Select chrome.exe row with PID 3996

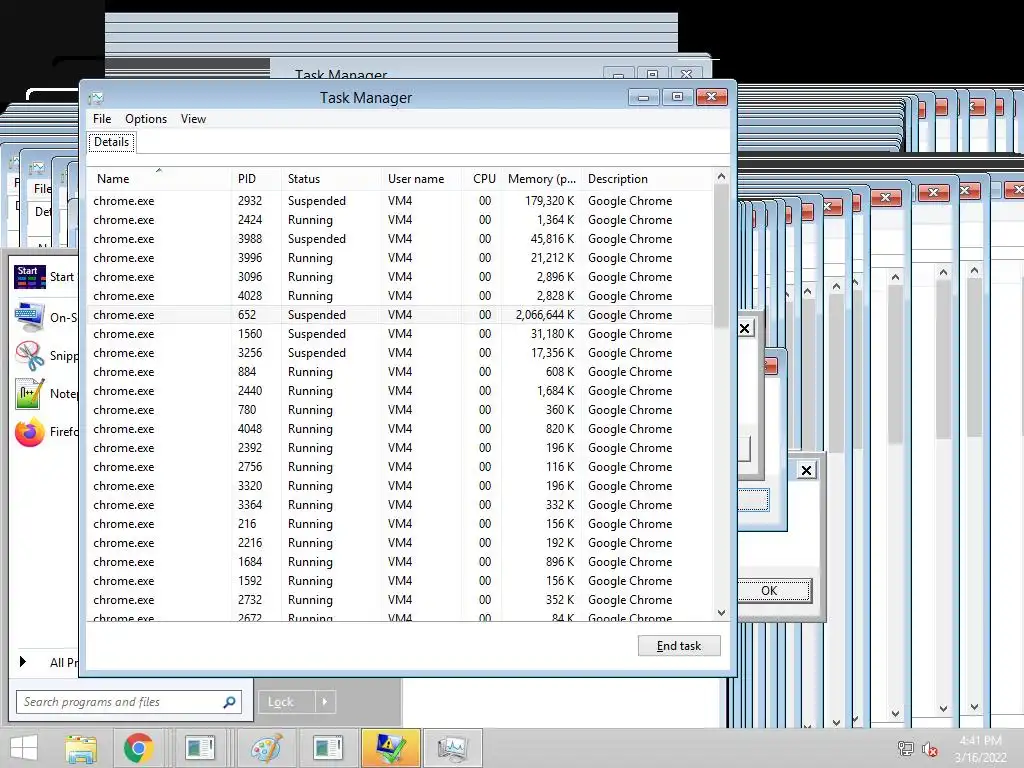coord(400,258)
